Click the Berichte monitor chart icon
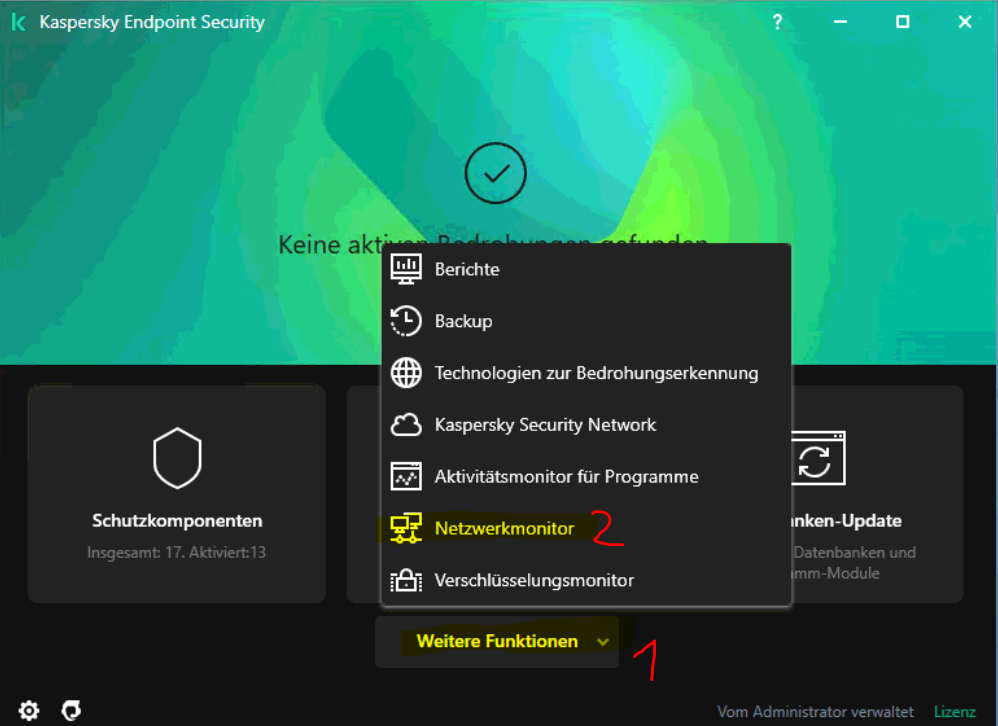The width and height of the screenshot is (998, 726). coord(406,269)
